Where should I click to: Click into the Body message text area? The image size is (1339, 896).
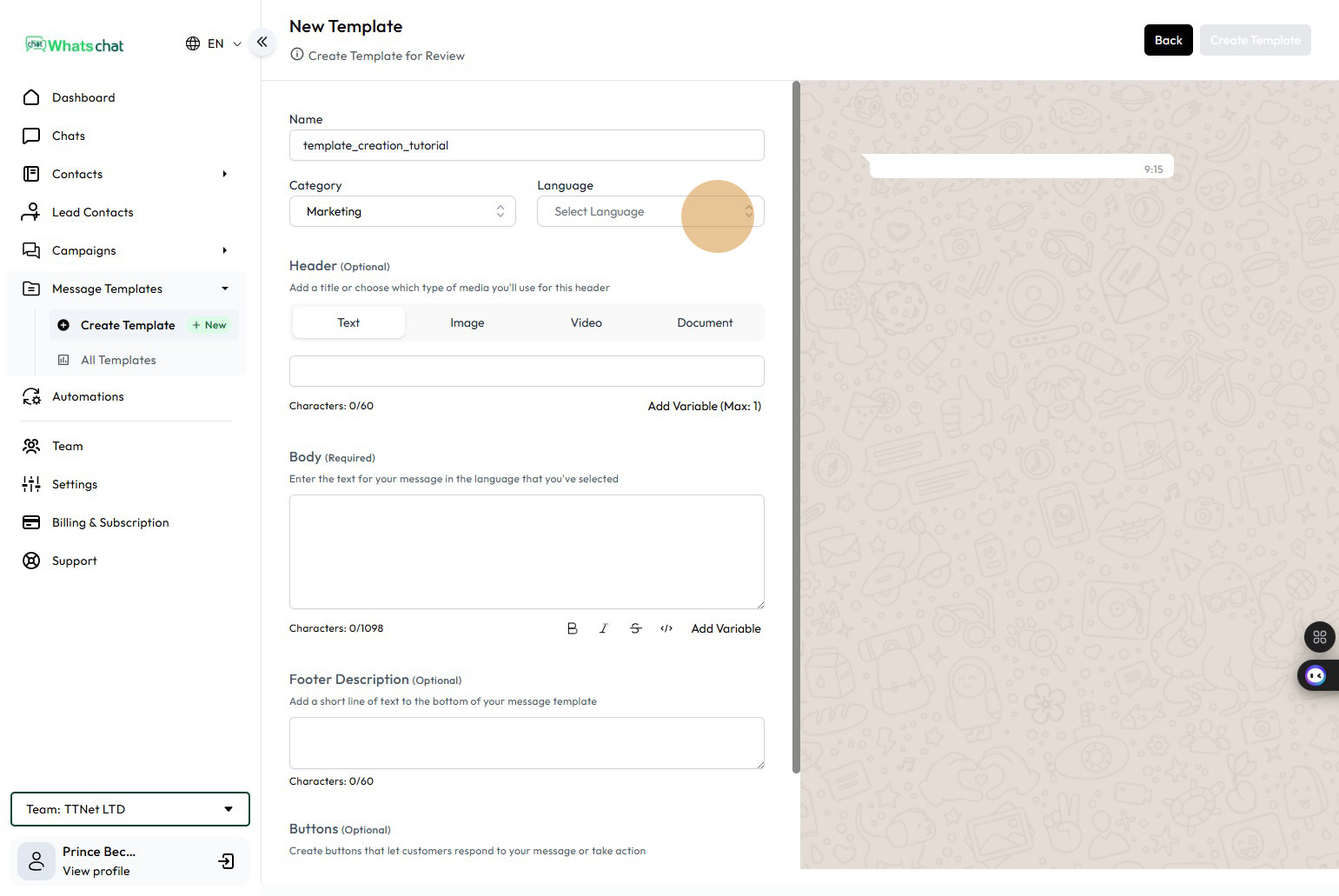pos(527,552)
